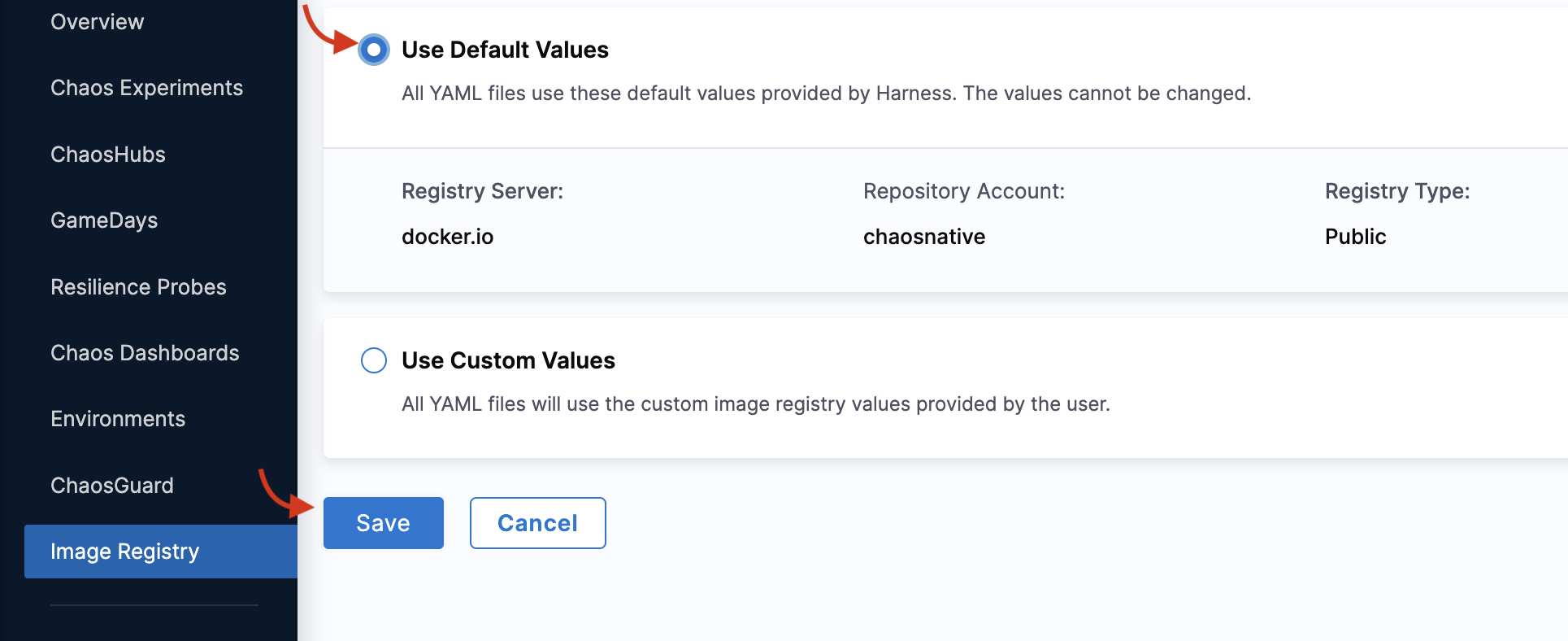Save the image registry settings
This screenshot has height=641, width=1568.
click(x=383, y=523)
